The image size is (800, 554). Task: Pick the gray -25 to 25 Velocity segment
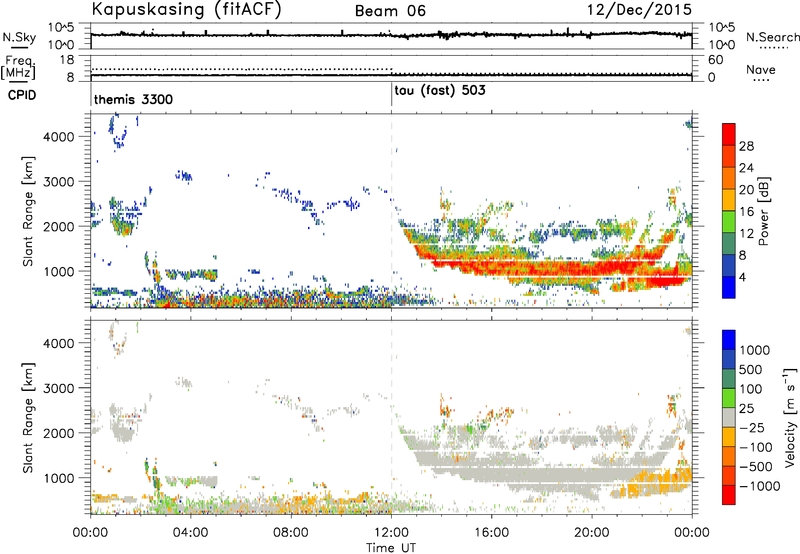coord(729,417)
